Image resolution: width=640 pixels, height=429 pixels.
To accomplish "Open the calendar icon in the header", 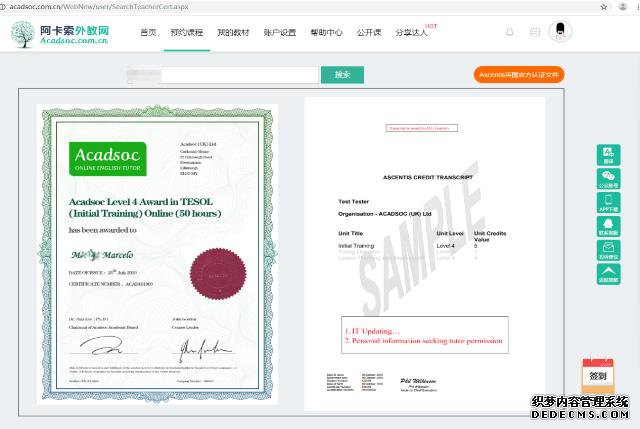I will tap(535, 32).
